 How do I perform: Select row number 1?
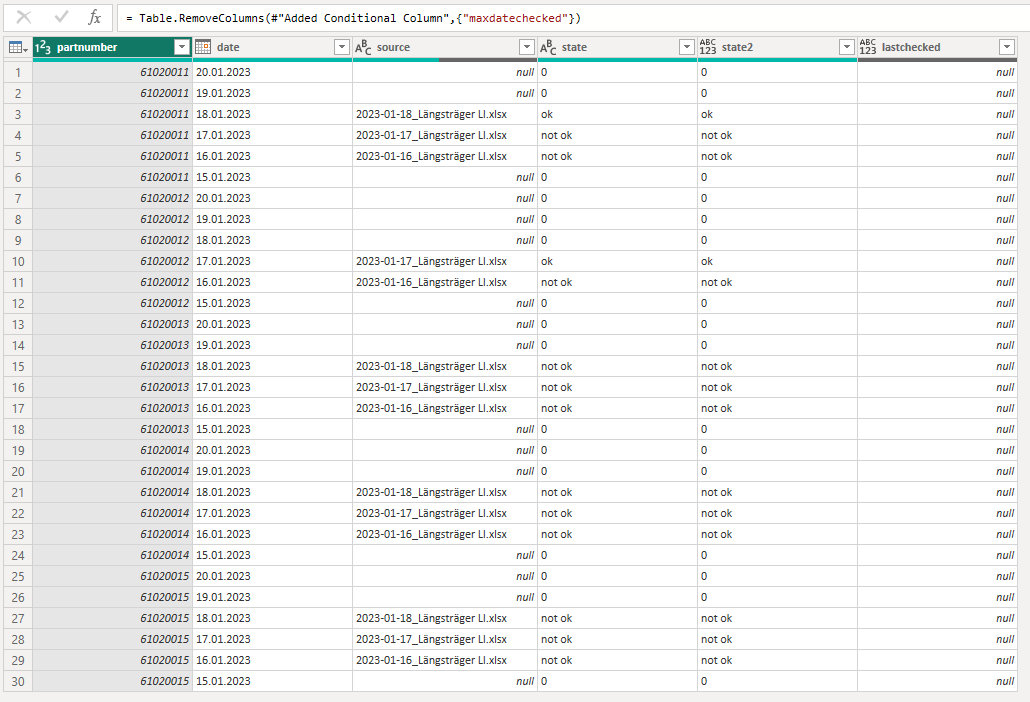(18, 72)
